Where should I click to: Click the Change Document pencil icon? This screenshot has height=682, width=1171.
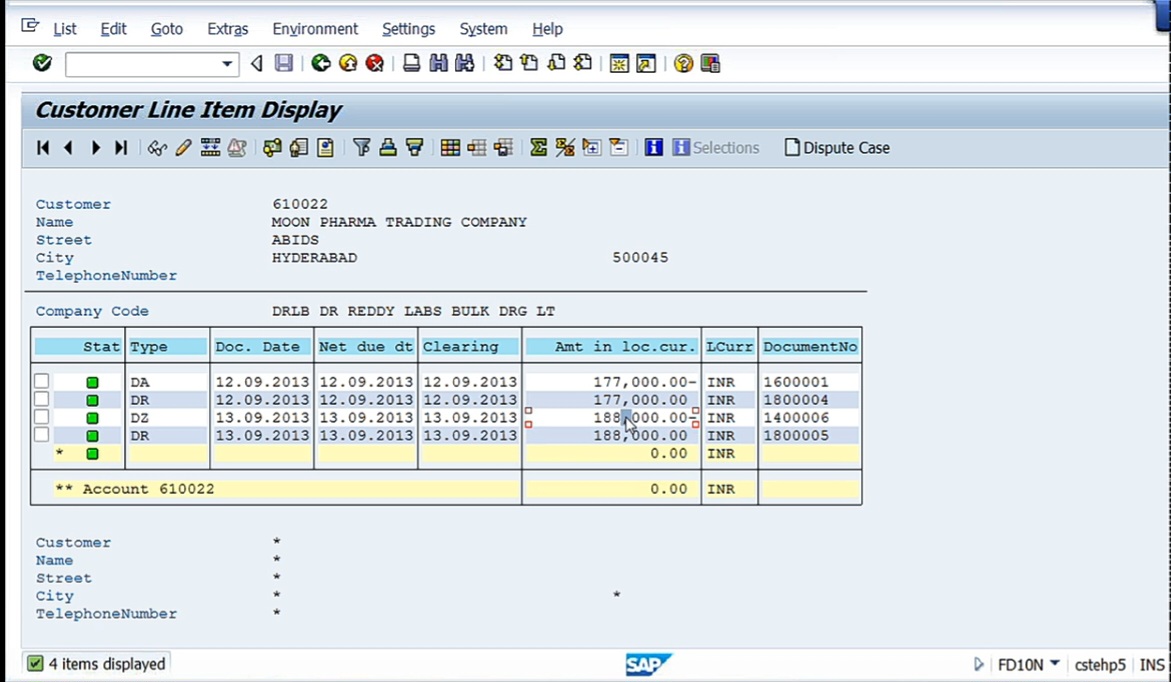point(184,148)
